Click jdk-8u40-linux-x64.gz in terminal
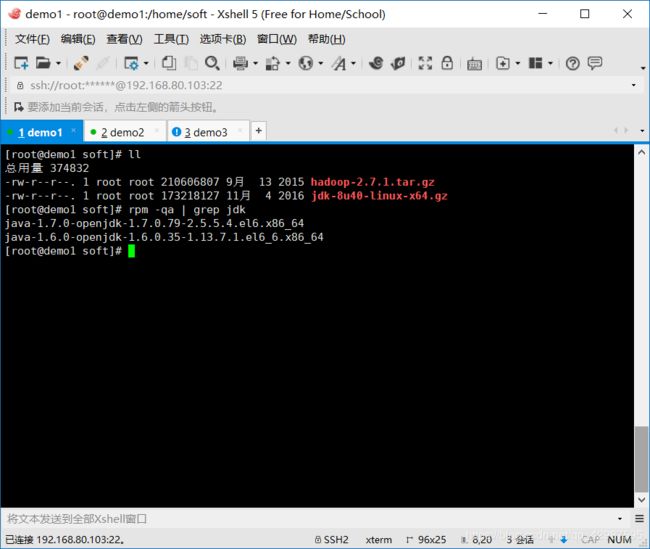Viewport: 650px width, 549px height. (x=379, y=196)
